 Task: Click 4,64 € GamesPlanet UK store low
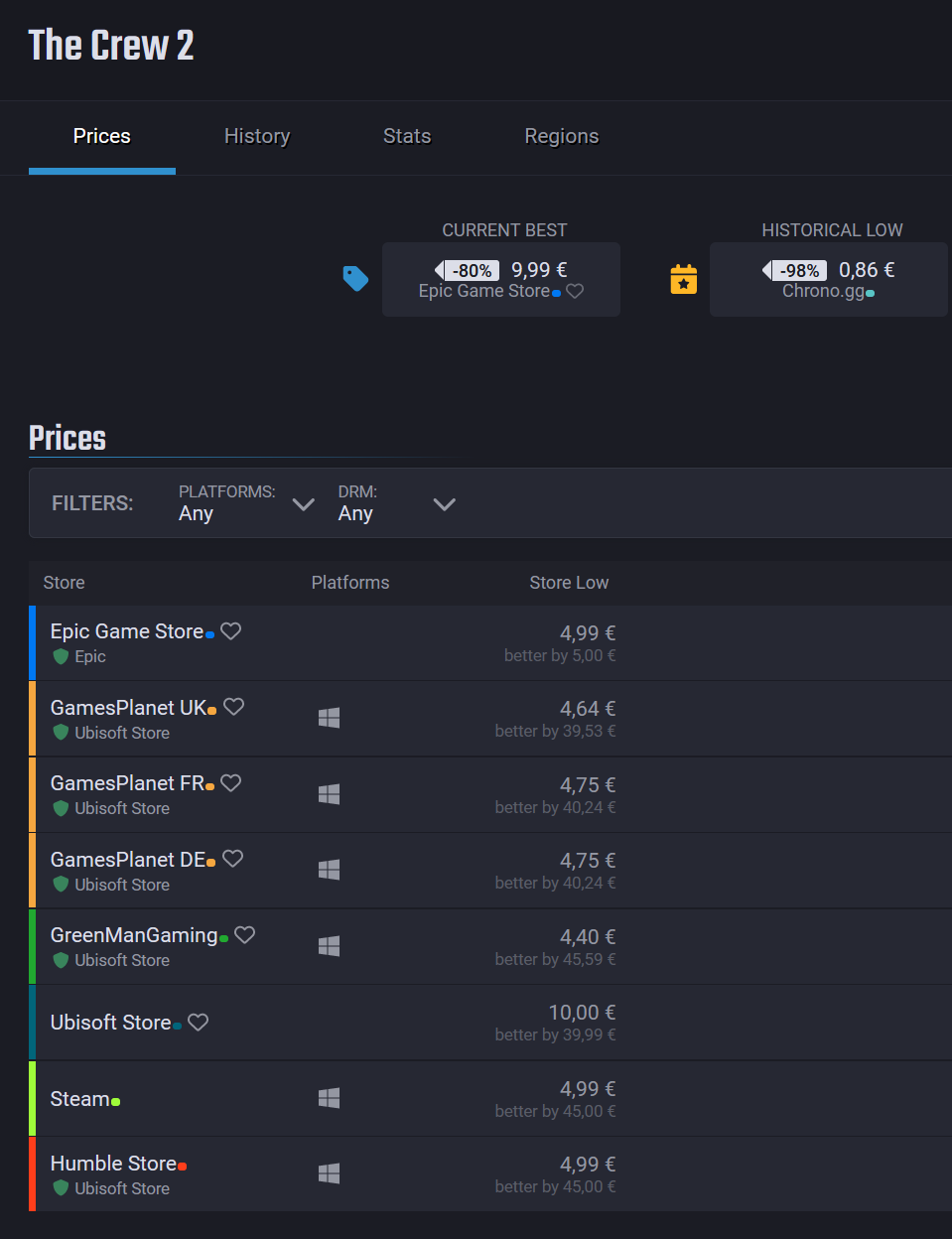588,709
